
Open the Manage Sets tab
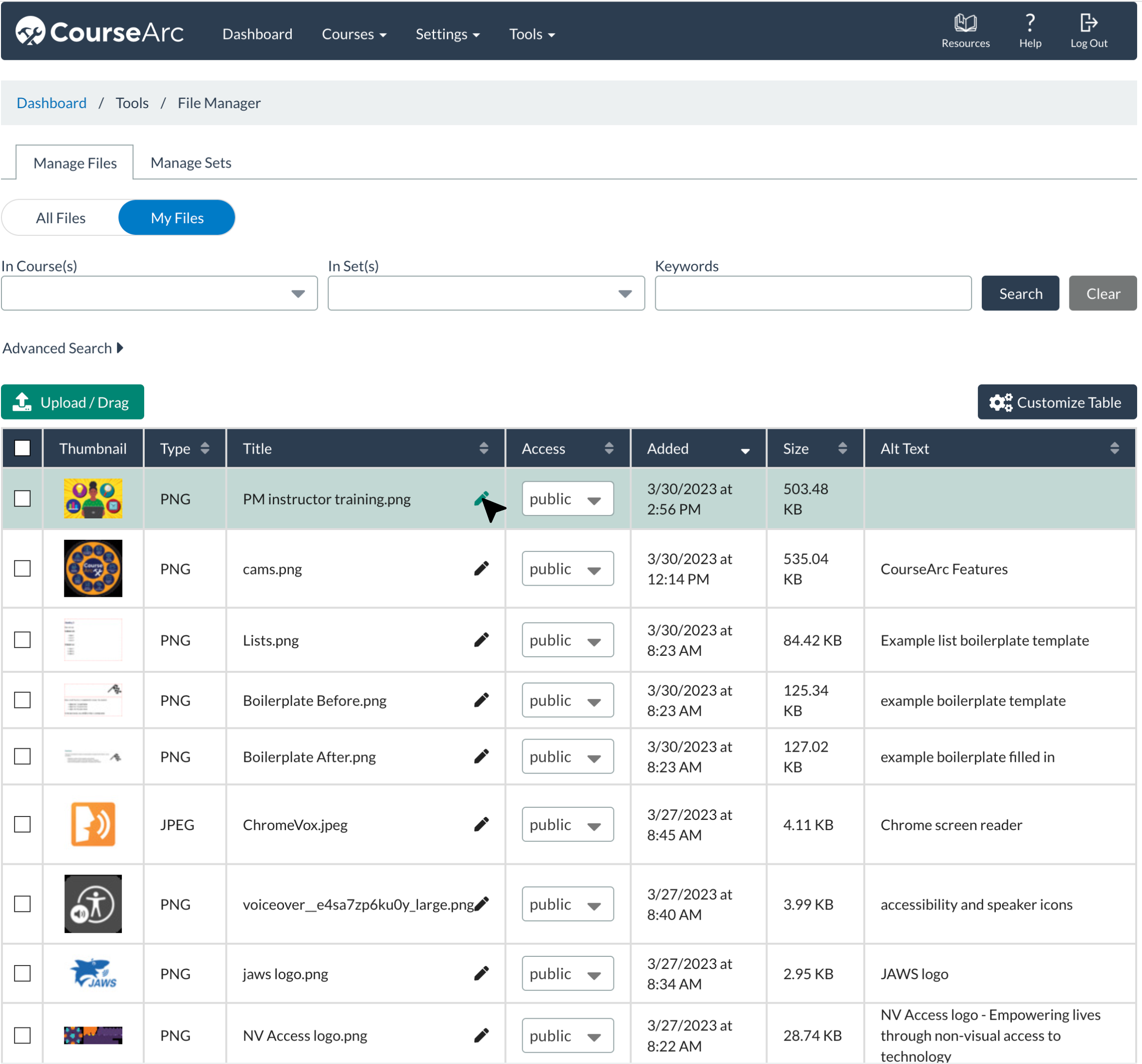190,163
